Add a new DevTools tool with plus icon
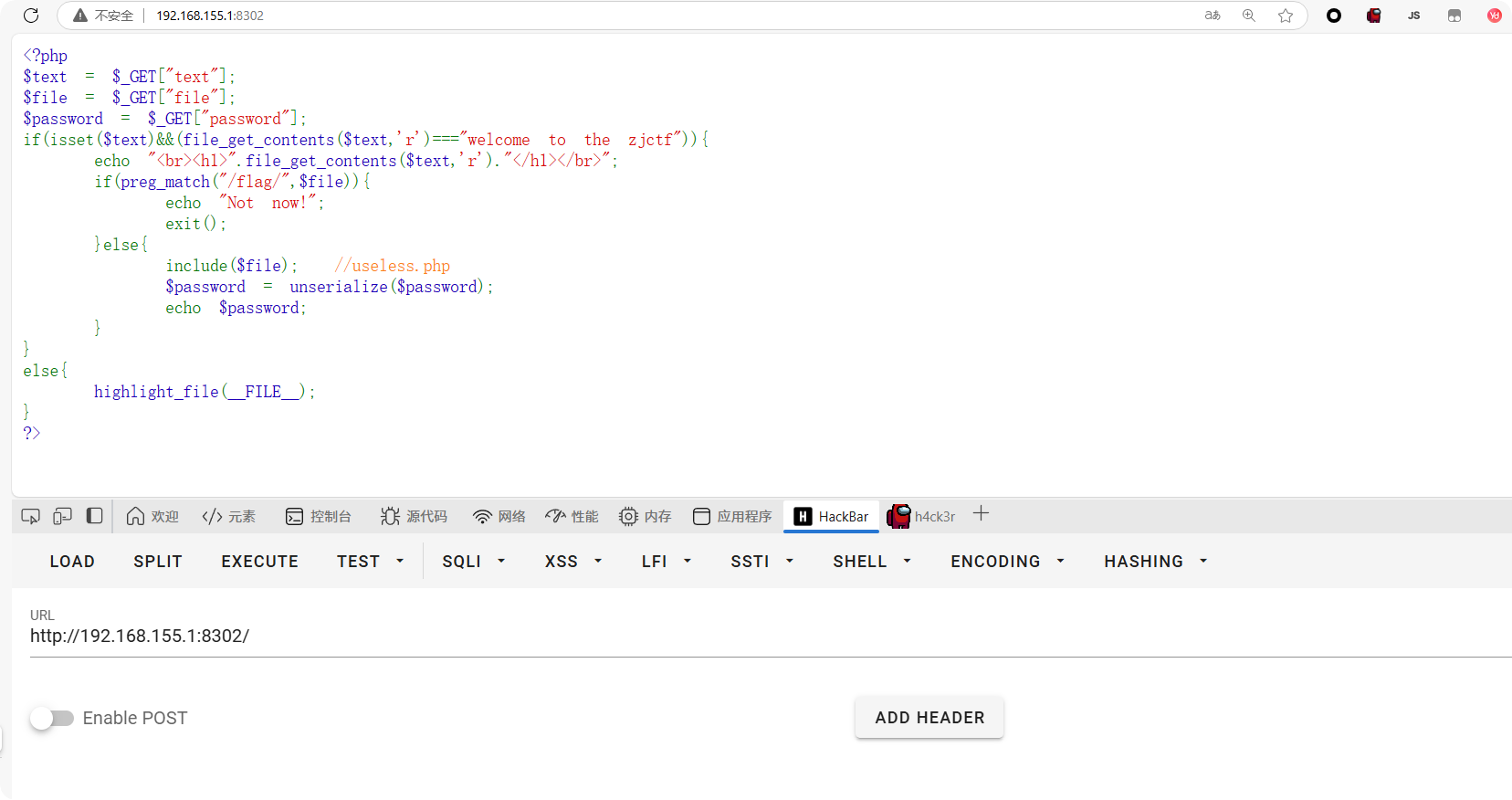Viewport: 1512px width, 800px height. pyautogui.click(x=981, y=514)
